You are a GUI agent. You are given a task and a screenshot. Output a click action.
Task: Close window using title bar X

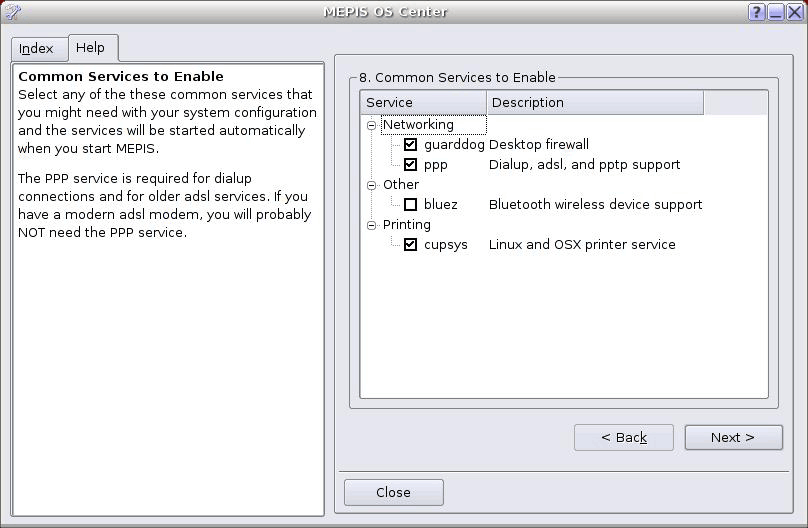pos(795,11)
